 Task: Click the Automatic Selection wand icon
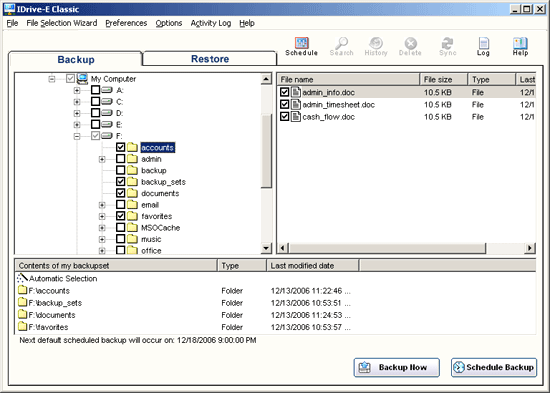(22, 278)
